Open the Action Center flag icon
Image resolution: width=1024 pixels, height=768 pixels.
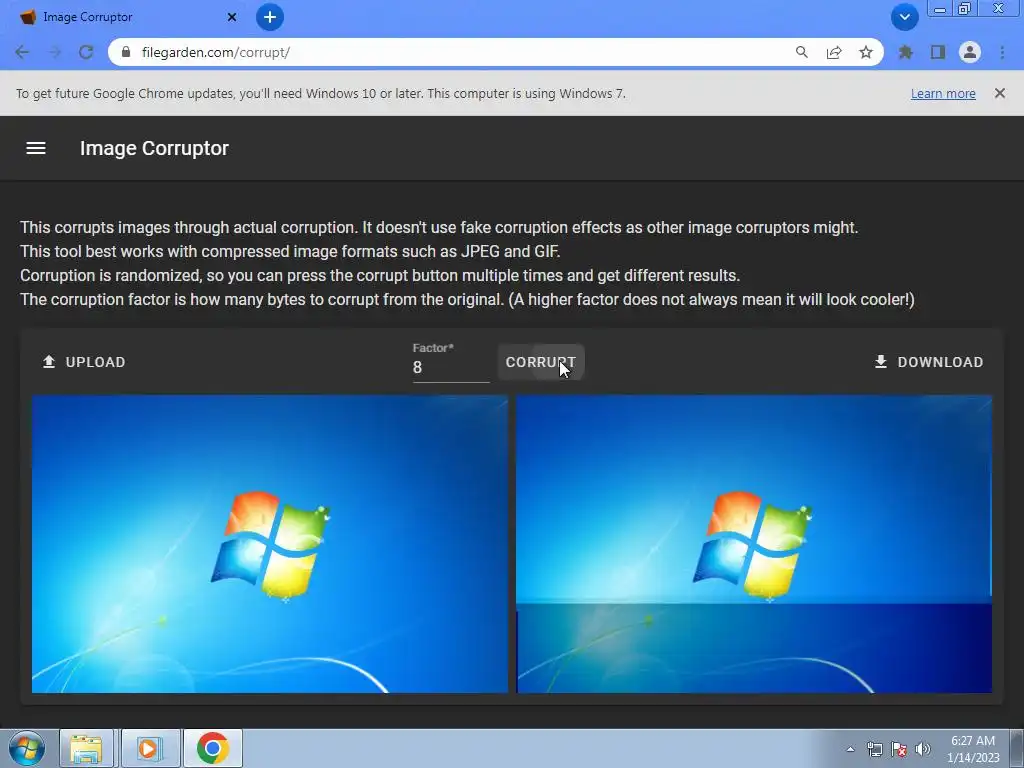(x=899, y=749)
